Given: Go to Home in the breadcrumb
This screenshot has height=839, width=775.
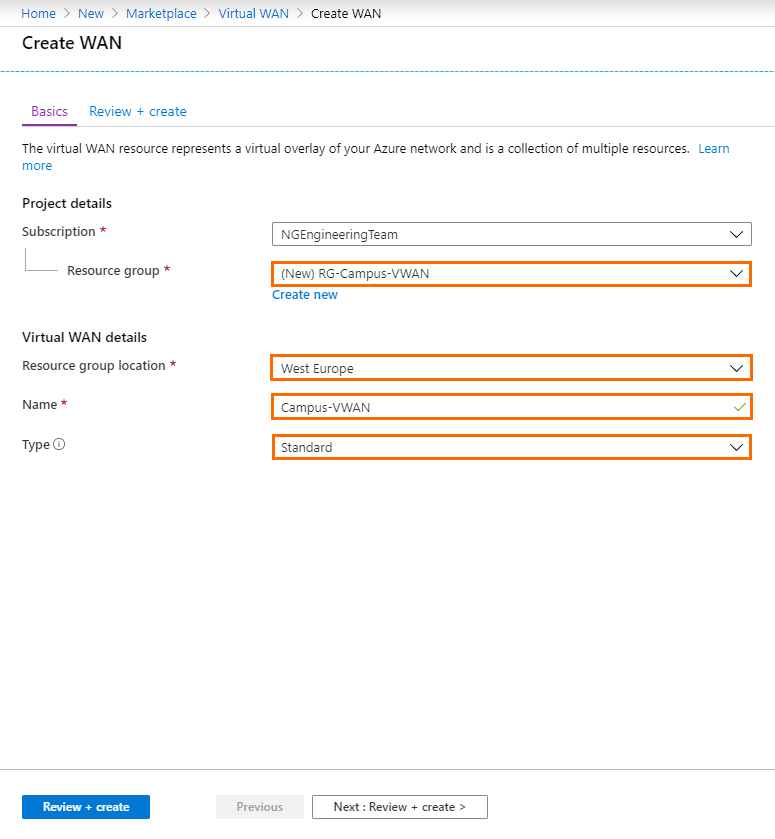Looking at the screenshot, I should tap(39, 14).
